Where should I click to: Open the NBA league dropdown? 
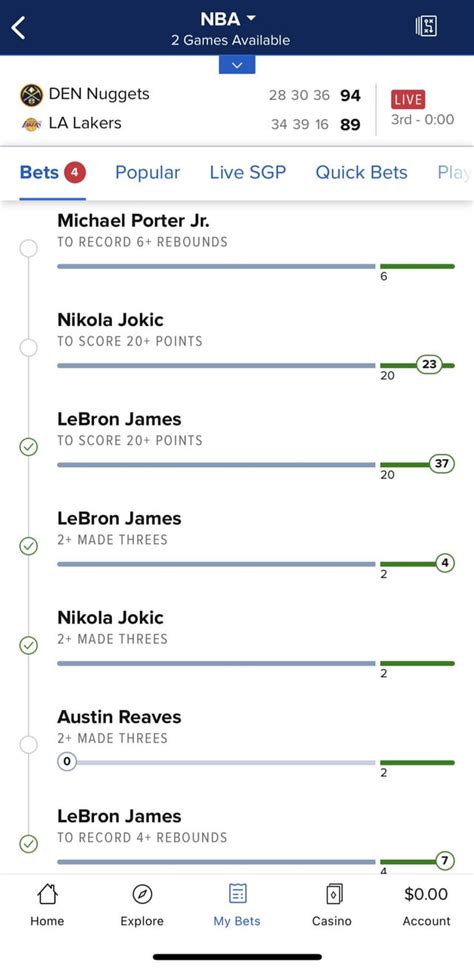[x=228, y=19]
